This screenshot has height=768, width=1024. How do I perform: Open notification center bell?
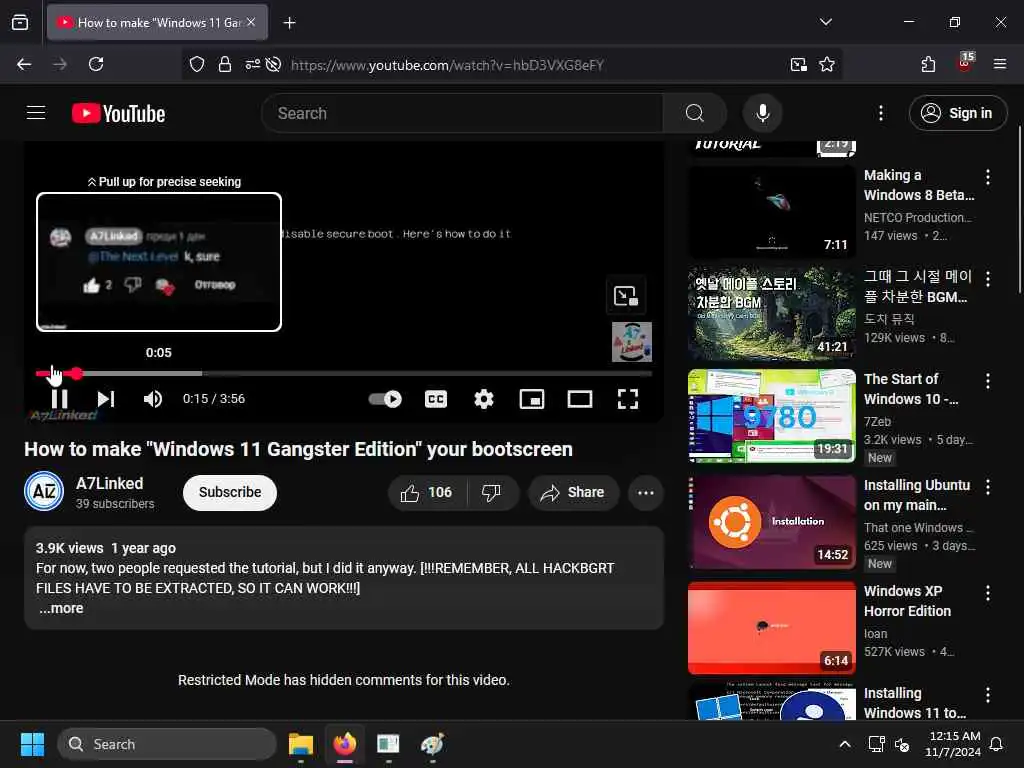click(x=996, y=744)
